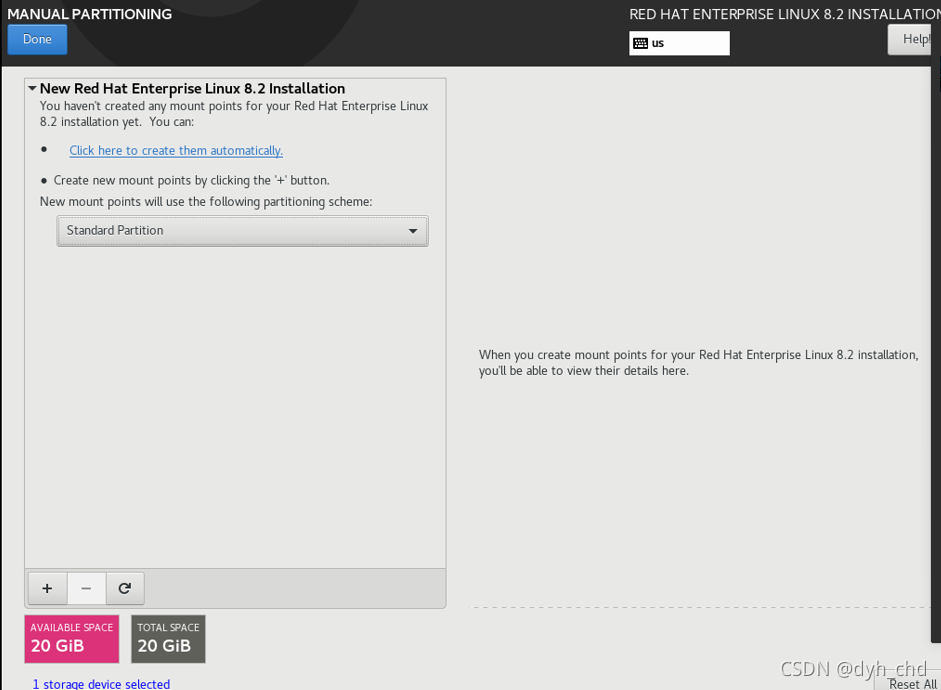Click the plus button to add mount point
Screen dimensions: 941x690
47,589
